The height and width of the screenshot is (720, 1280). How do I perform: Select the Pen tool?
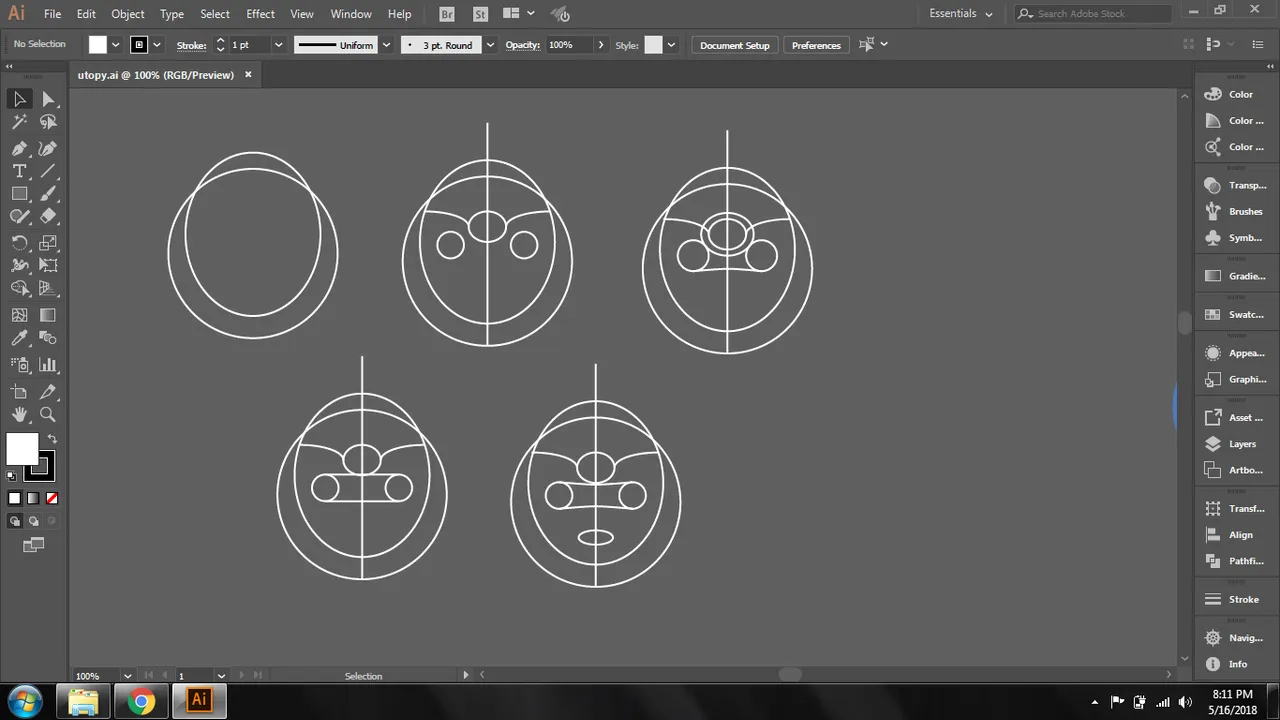(19, 148)
